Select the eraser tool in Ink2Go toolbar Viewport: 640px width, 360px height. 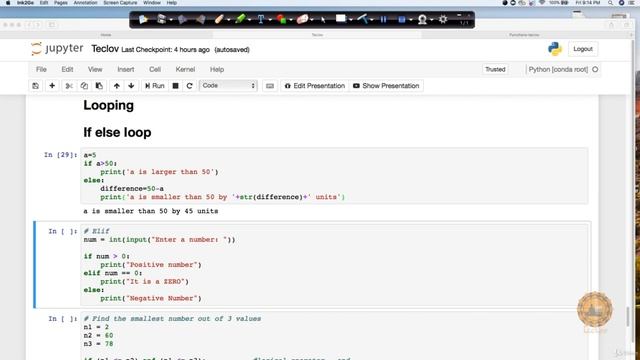tap(302, 19)
